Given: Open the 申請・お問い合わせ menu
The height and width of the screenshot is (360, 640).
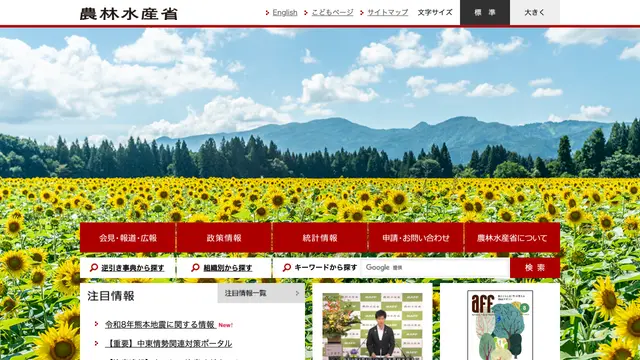Looking at the screenshot, I should tap(416, 238).
